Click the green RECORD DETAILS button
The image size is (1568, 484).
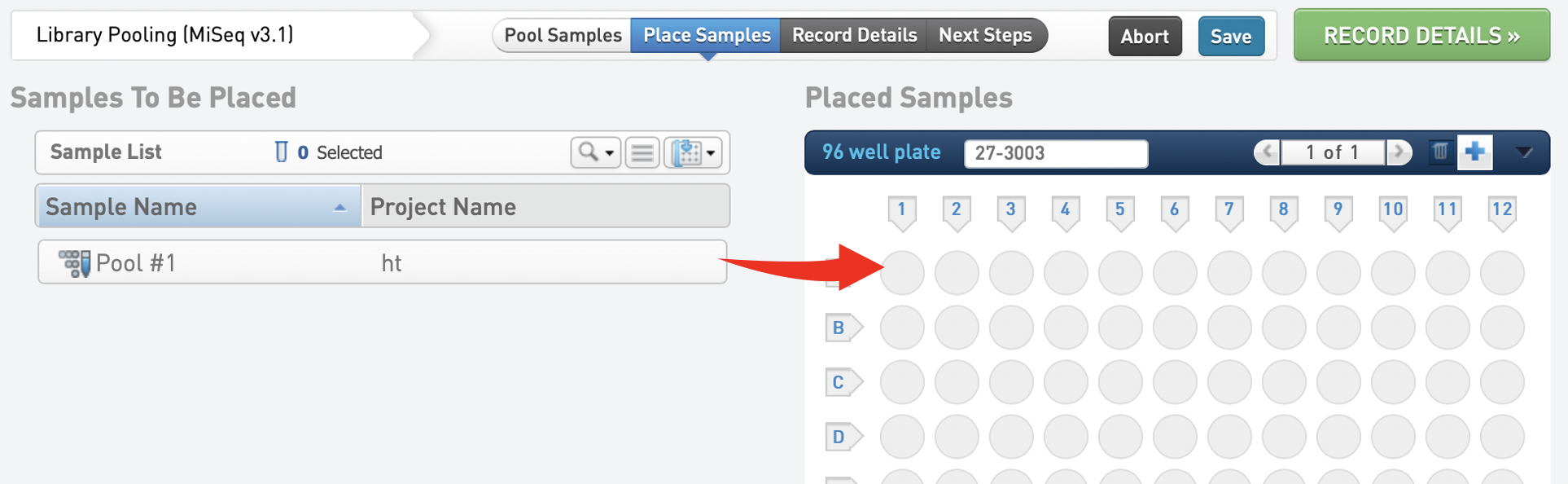coord(1421,35)
